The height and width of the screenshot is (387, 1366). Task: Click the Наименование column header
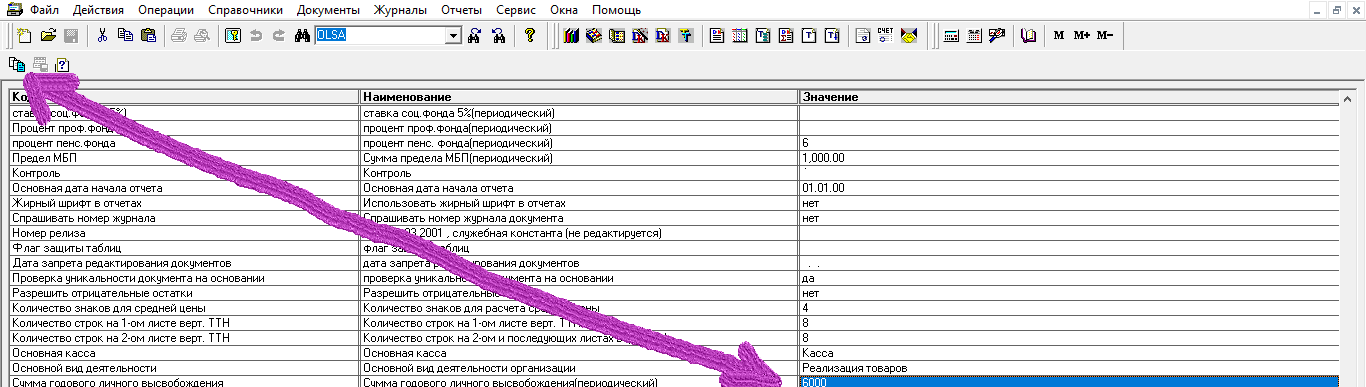click(579, 97)
